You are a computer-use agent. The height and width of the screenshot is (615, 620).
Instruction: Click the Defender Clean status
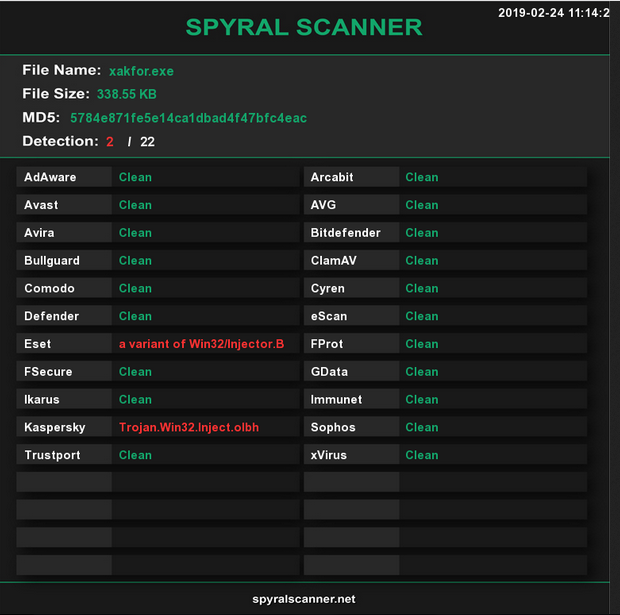point(135,316)
